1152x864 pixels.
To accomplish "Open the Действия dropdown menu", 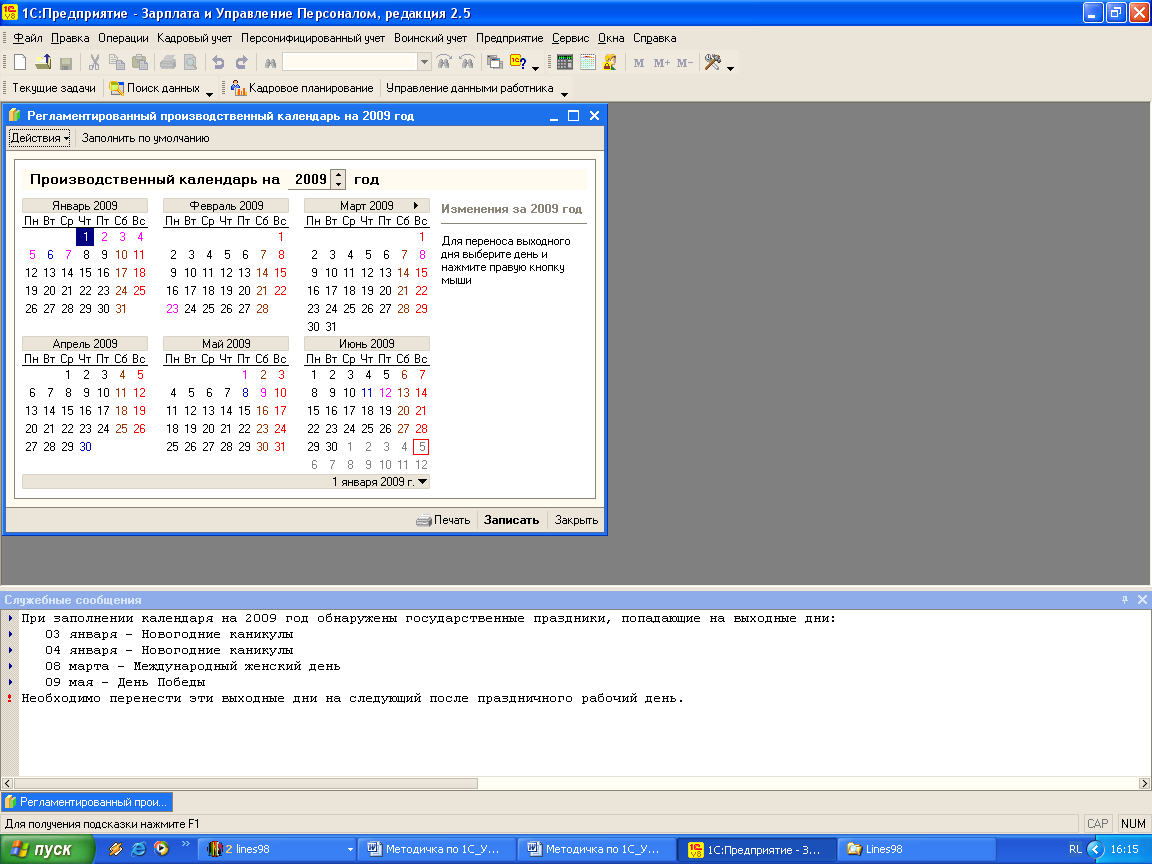I will 39,138.
